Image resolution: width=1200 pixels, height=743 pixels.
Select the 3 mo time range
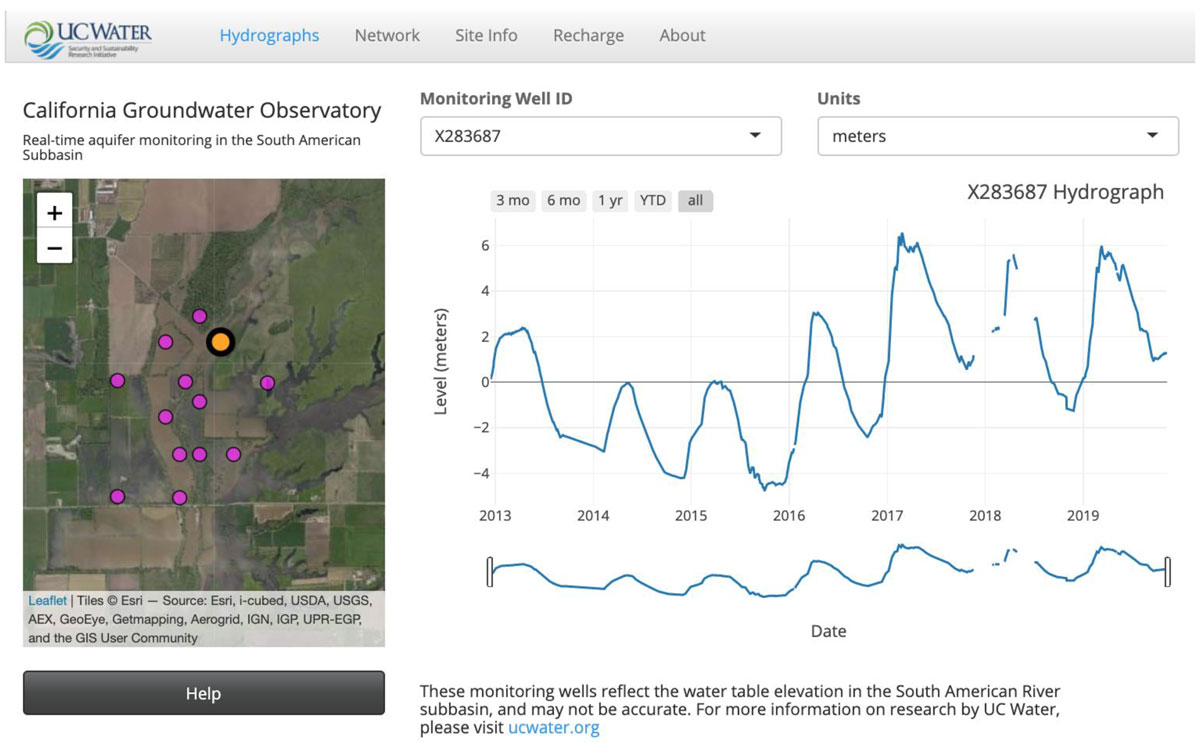pyautogui.click(x=512, y=200)
